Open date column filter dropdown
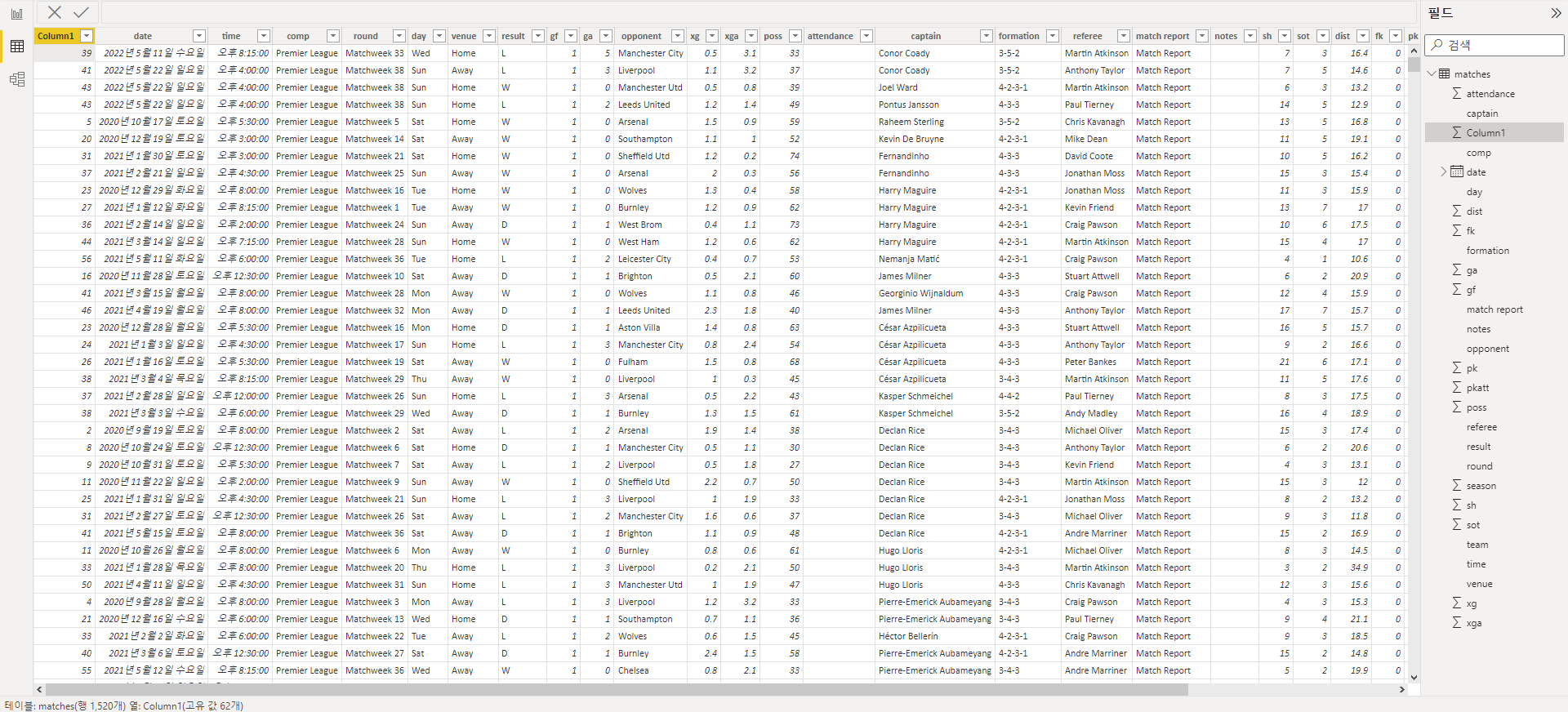 click(x=198, y=36)
